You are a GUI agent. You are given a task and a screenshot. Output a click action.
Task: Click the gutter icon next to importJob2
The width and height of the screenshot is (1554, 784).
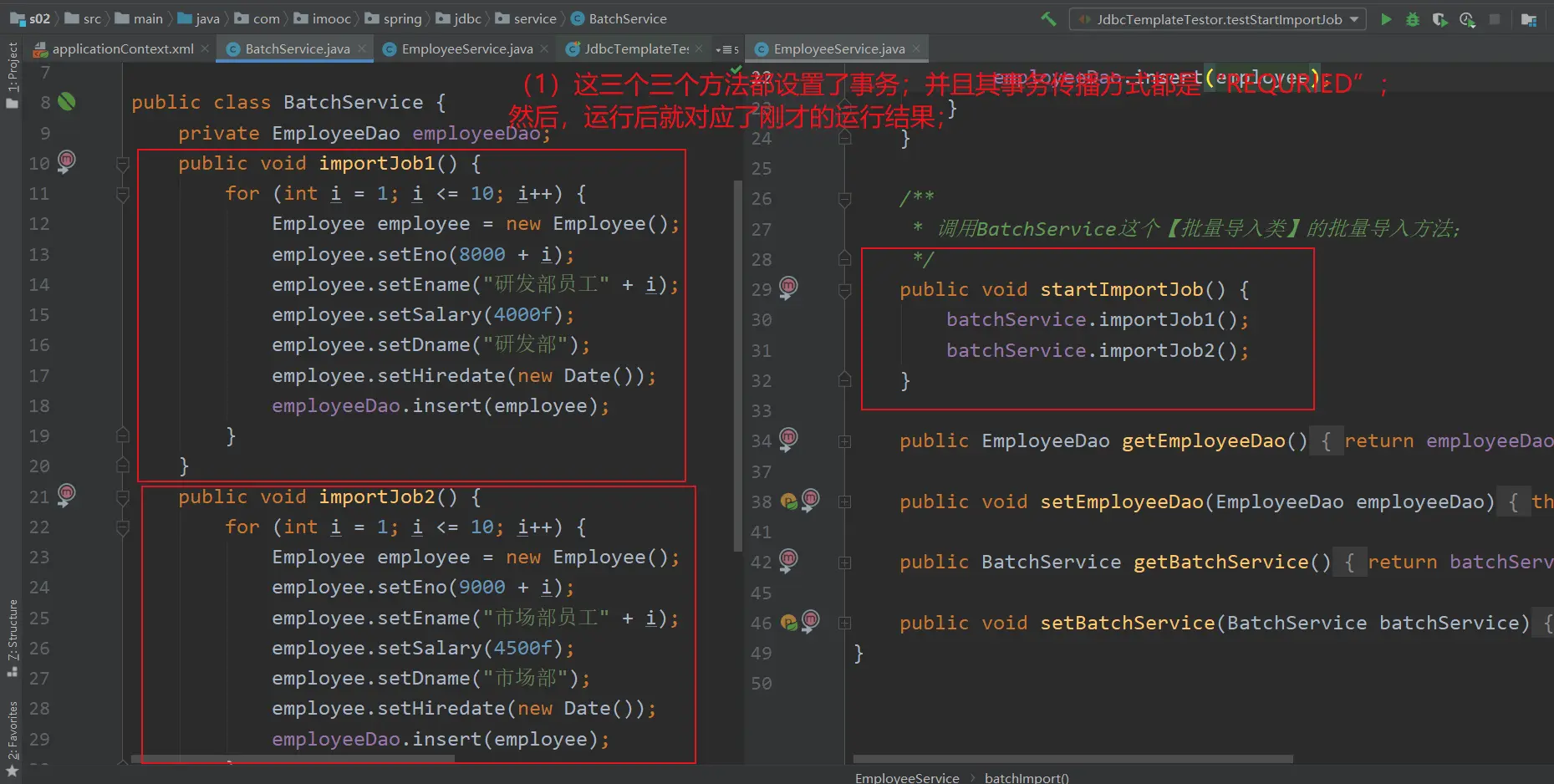67,495
